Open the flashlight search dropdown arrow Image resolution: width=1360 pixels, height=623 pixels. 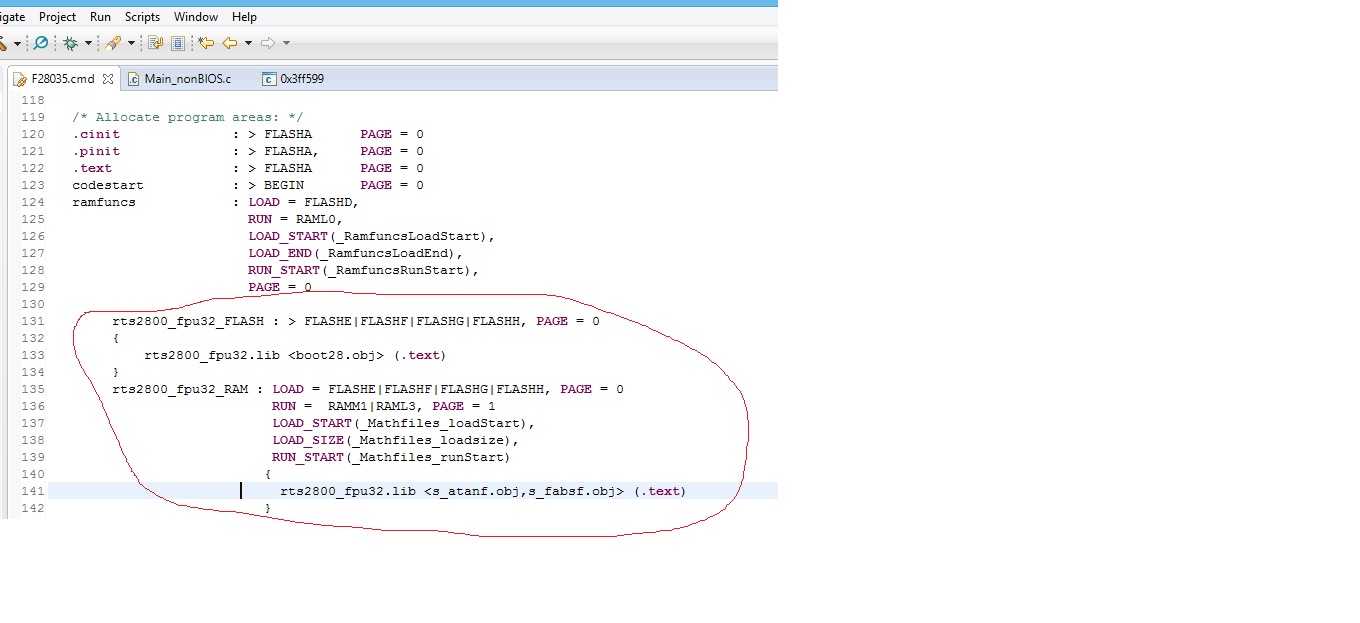pos(131,44)
